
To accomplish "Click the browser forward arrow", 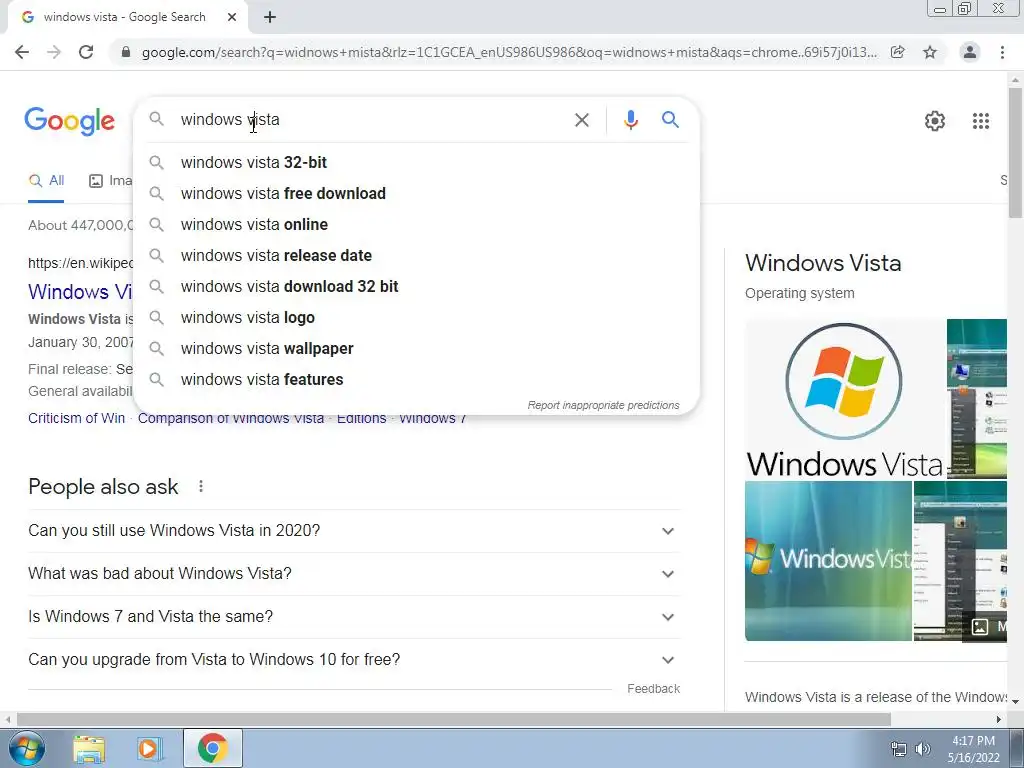I will pos(54,52).
